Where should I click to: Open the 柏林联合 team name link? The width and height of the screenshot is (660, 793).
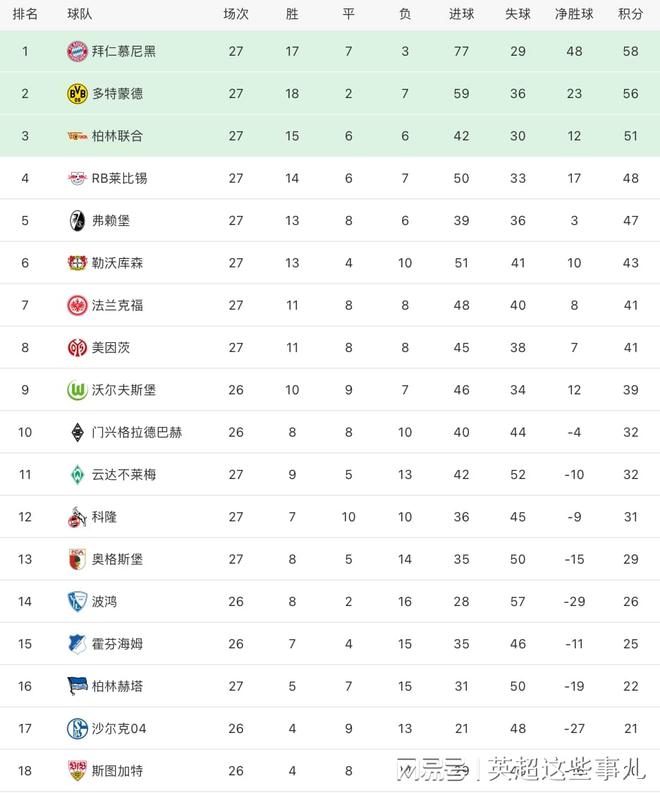[117, 136]
